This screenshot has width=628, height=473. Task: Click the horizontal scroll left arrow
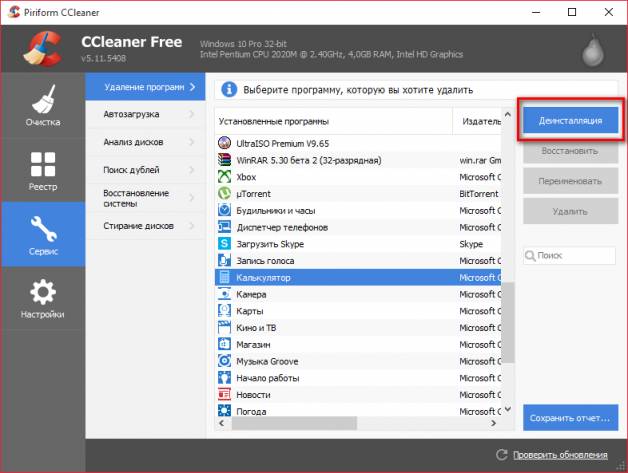point(222,423)
